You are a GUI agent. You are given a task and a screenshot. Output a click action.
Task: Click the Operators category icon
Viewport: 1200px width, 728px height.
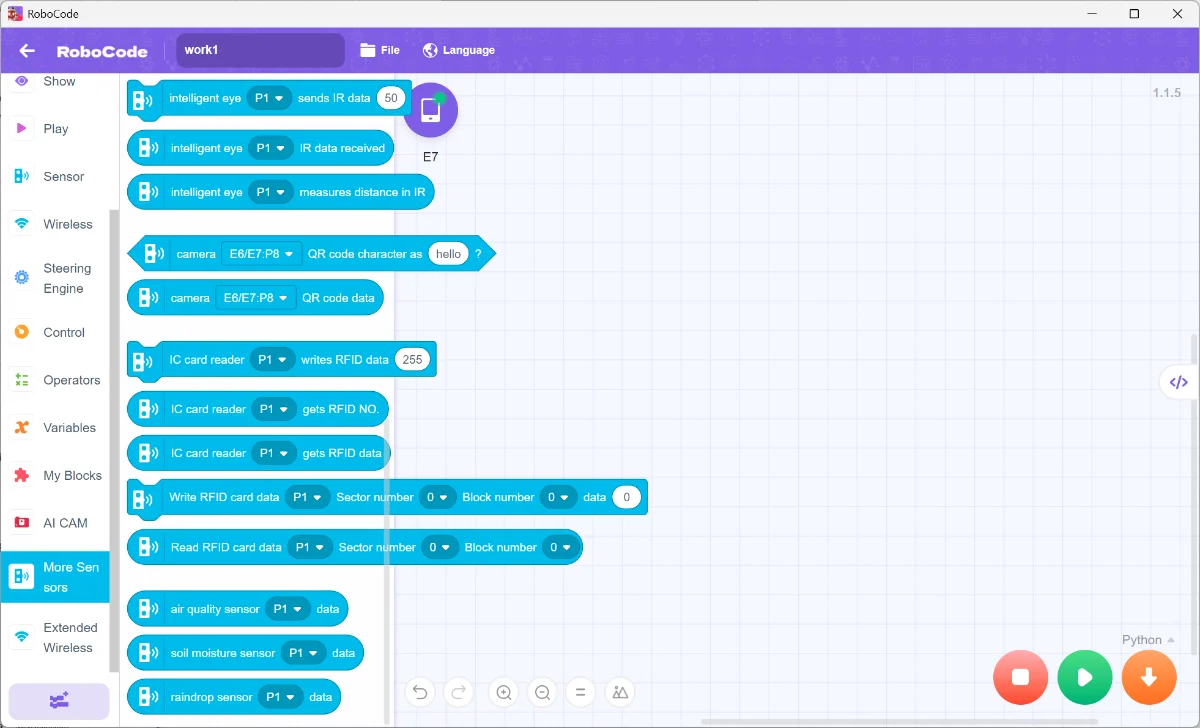22,380
